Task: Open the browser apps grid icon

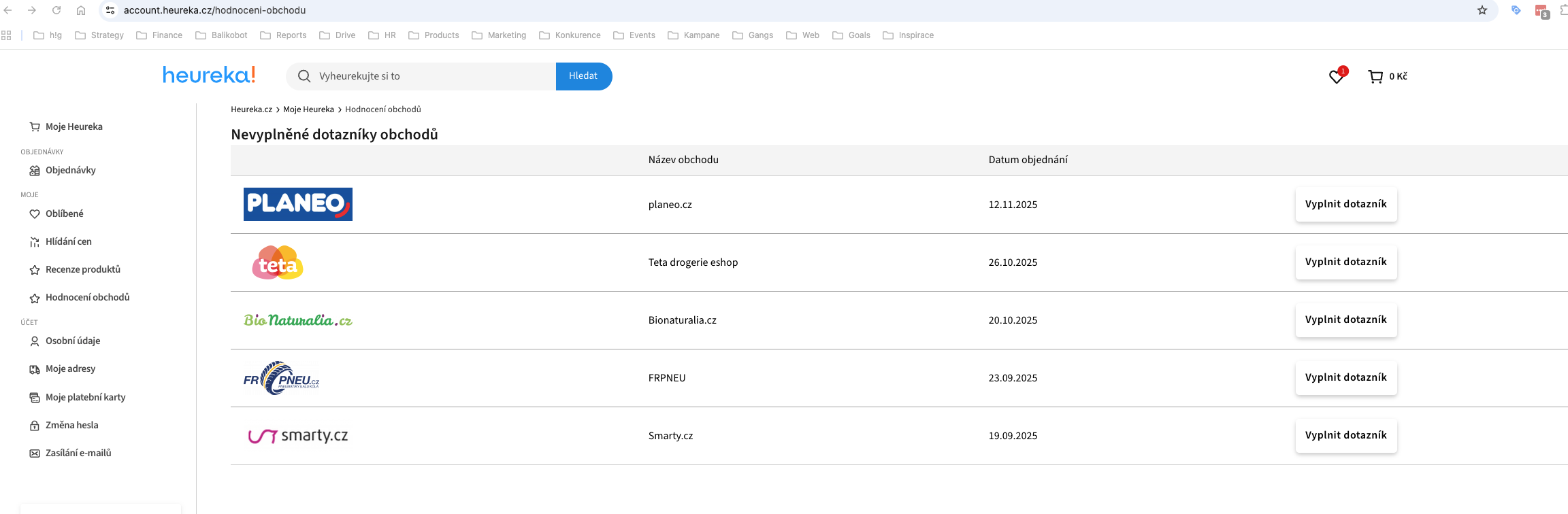Action: point(7,35)
